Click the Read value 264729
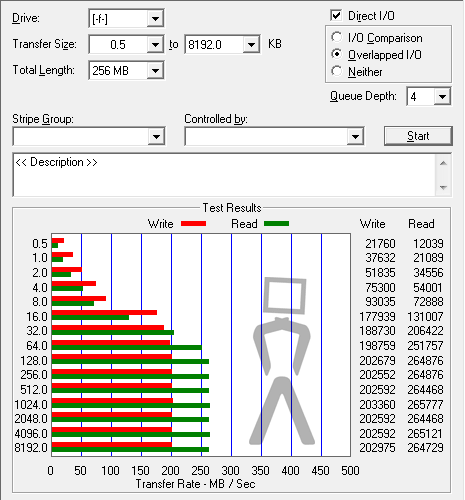This screenshot has height=500, width=465. coord(425,448)
